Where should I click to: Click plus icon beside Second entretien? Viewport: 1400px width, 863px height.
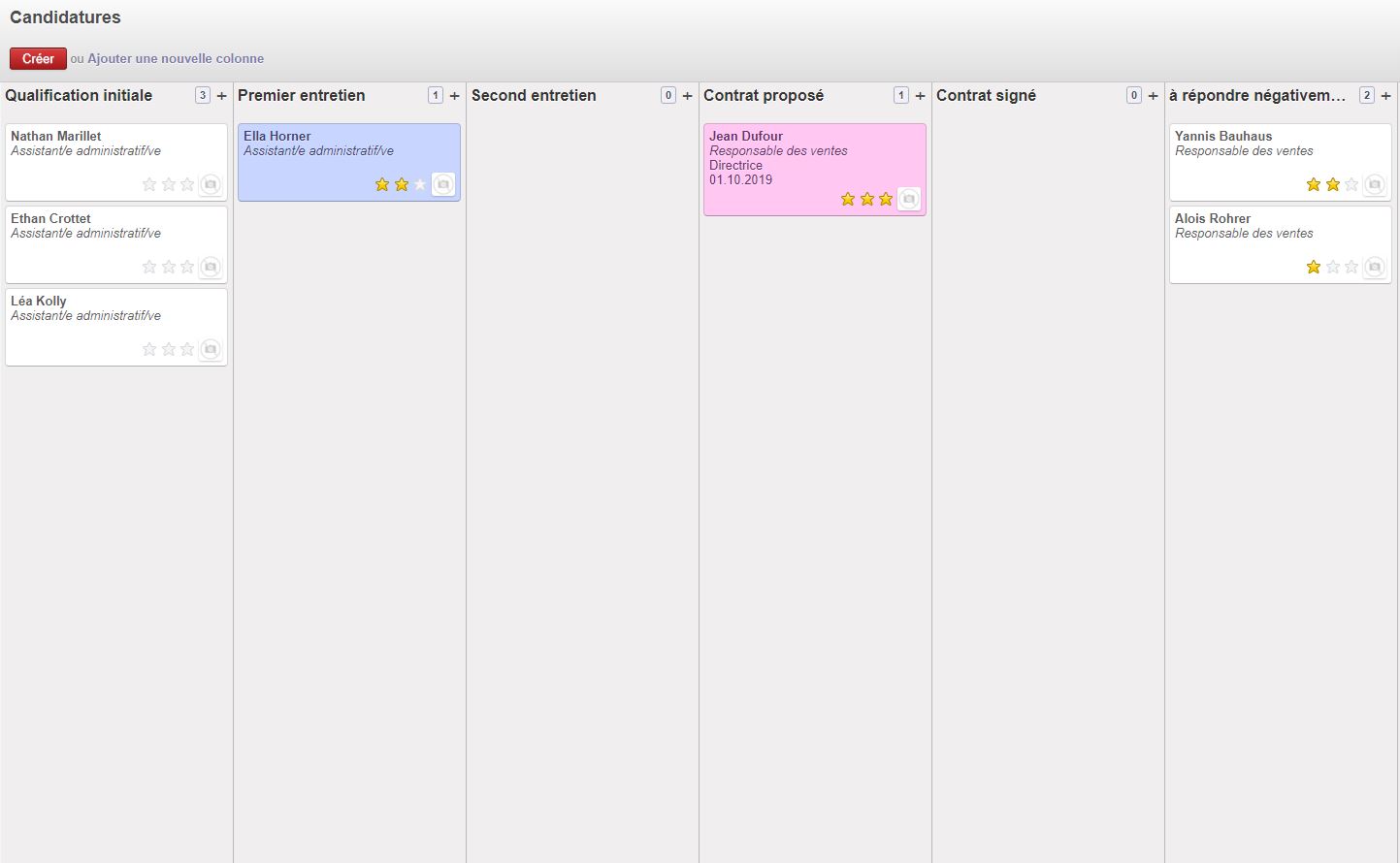click(687, 96)
